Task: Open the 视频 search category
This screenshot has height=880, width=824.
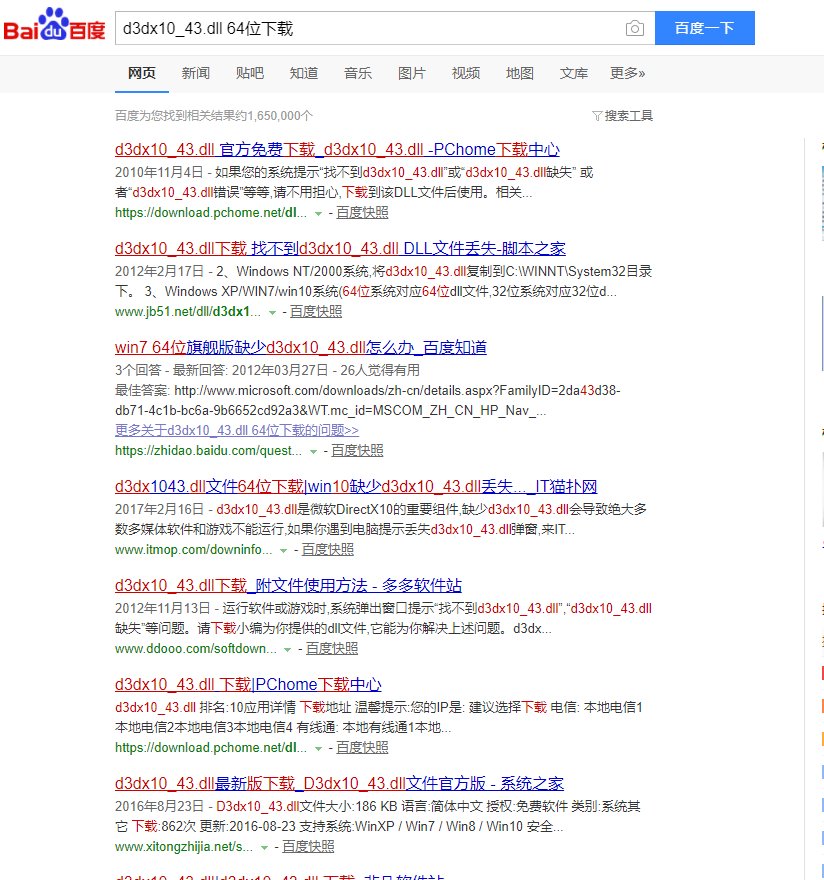Action: click(x=465, y=73)
